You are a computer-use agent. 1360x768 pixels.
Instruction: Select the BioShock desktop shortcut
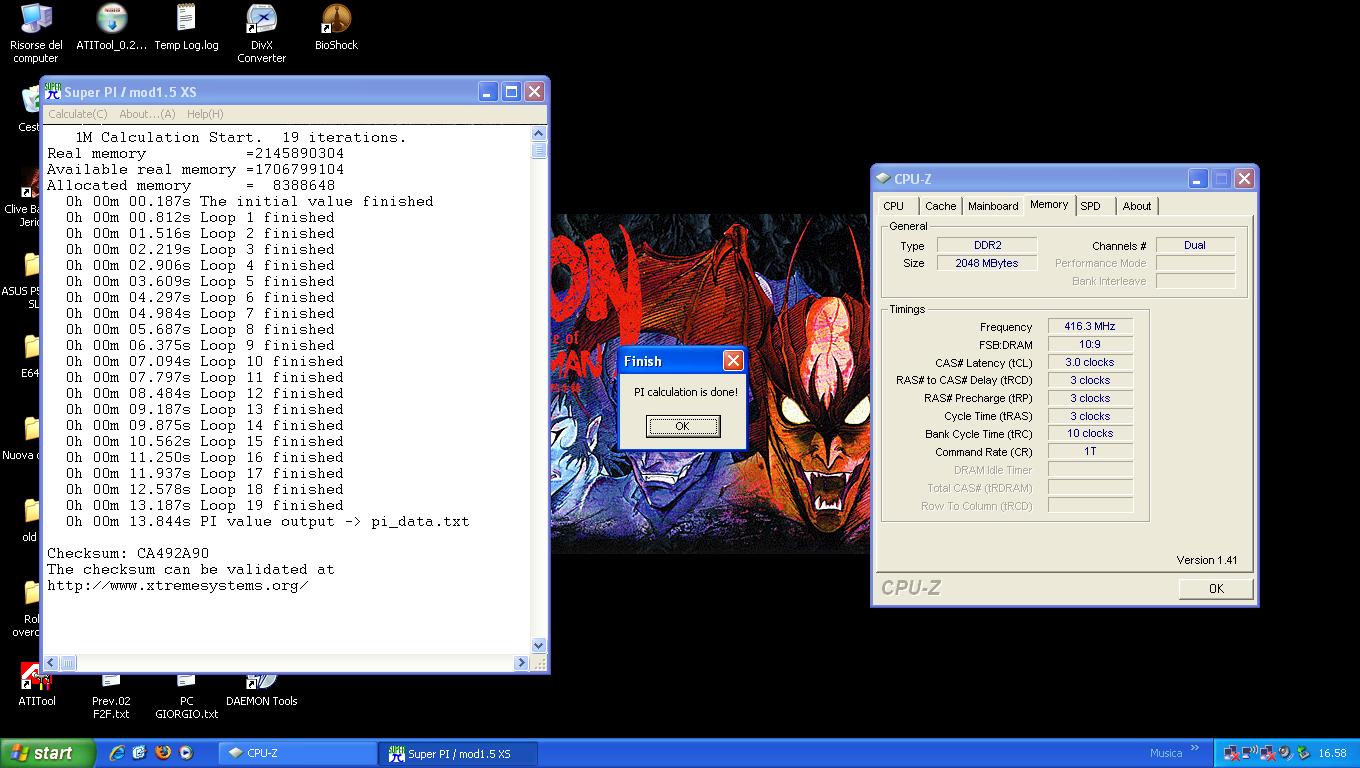click(336, 28)
